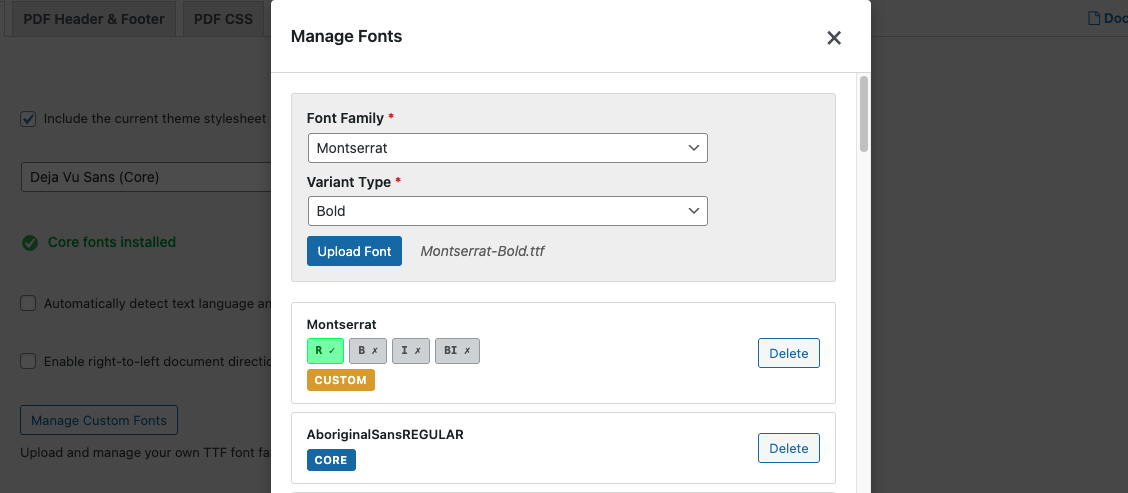The width and height of the screenshot is (1128, 493).
Task: Open the Deja Vu Sans font dropdown
Action: point(146,177)
